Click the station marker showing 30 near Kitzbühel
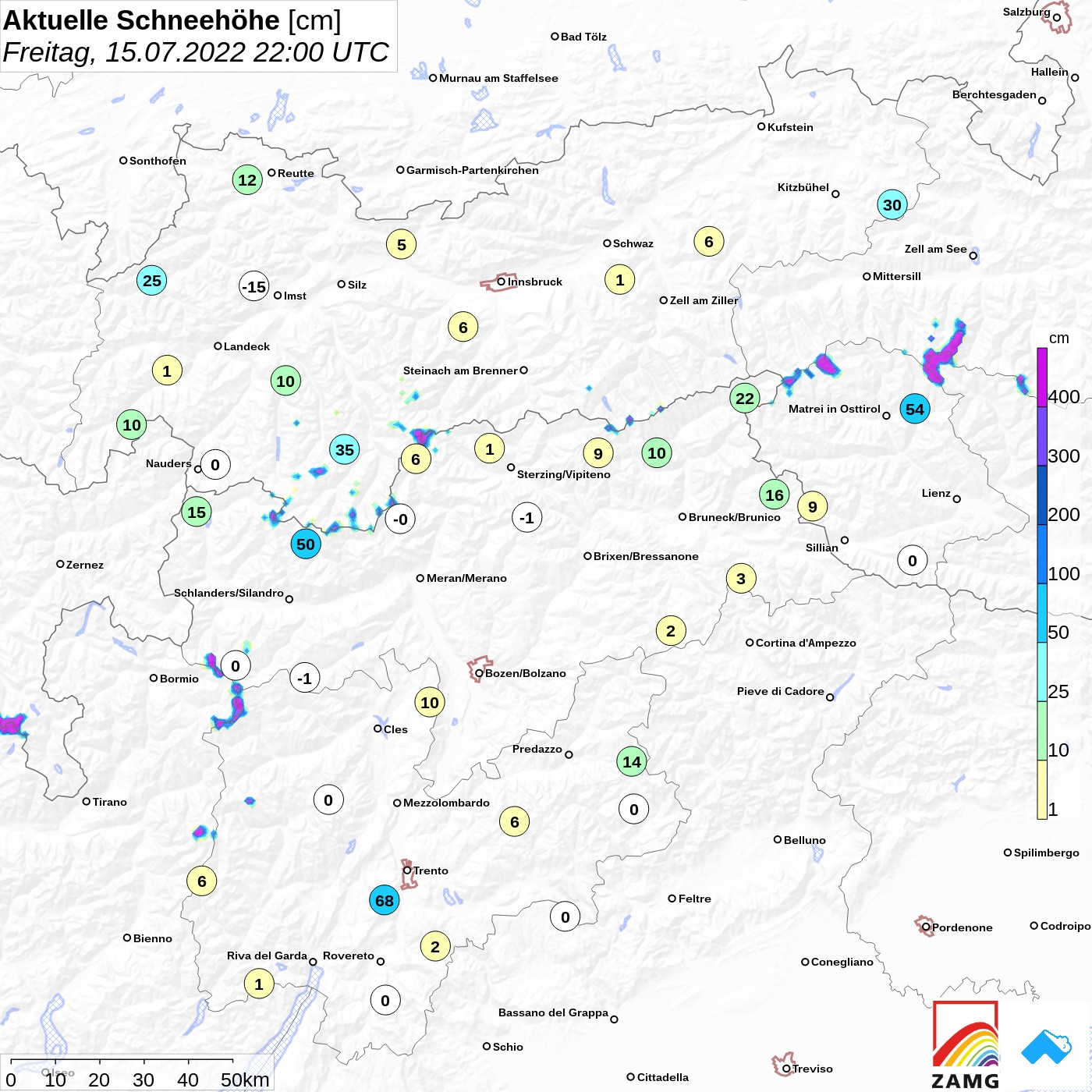 892,205
